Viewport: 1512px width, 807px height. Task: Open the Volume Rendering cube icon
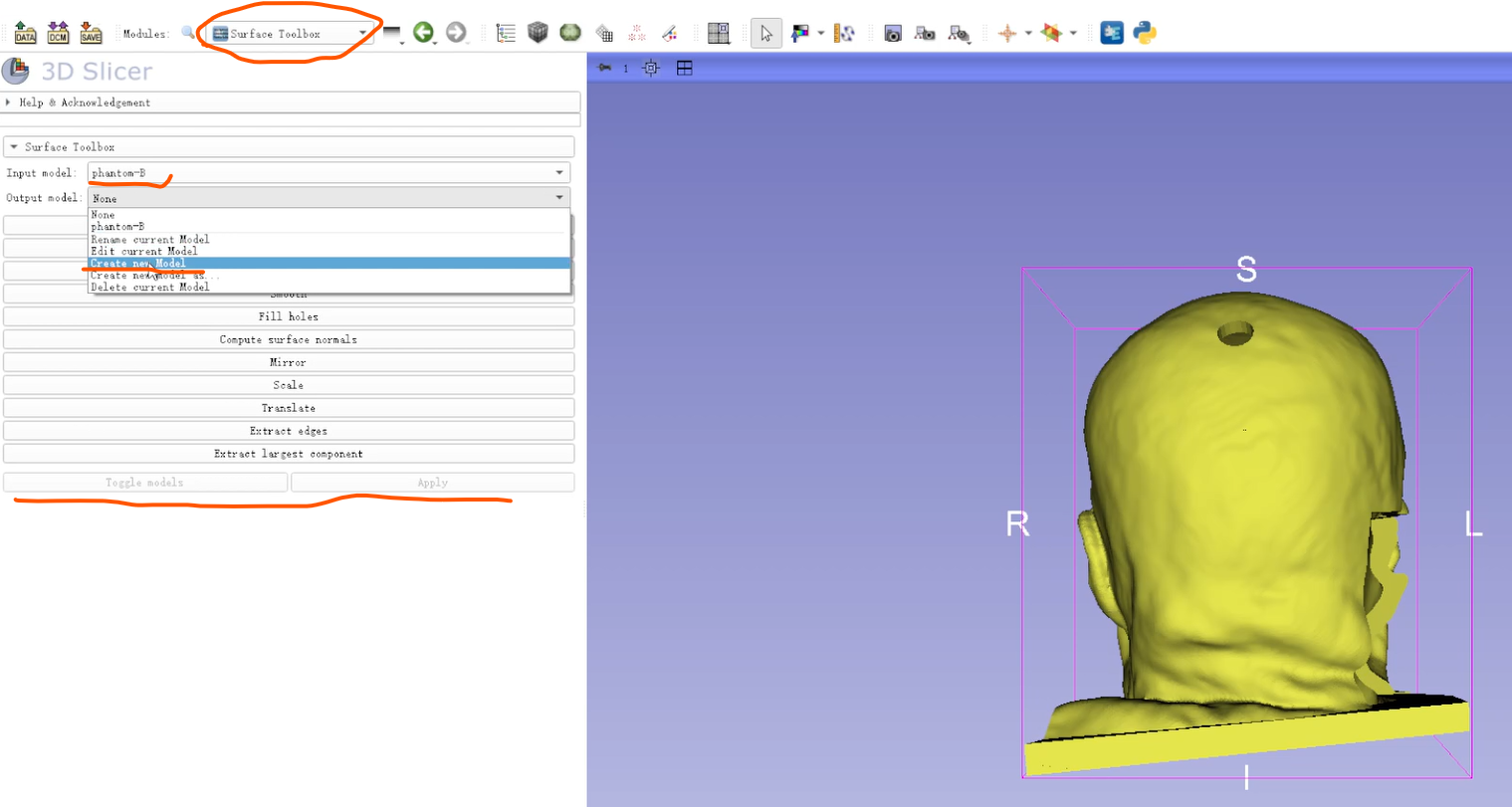(x=538, y=33)
